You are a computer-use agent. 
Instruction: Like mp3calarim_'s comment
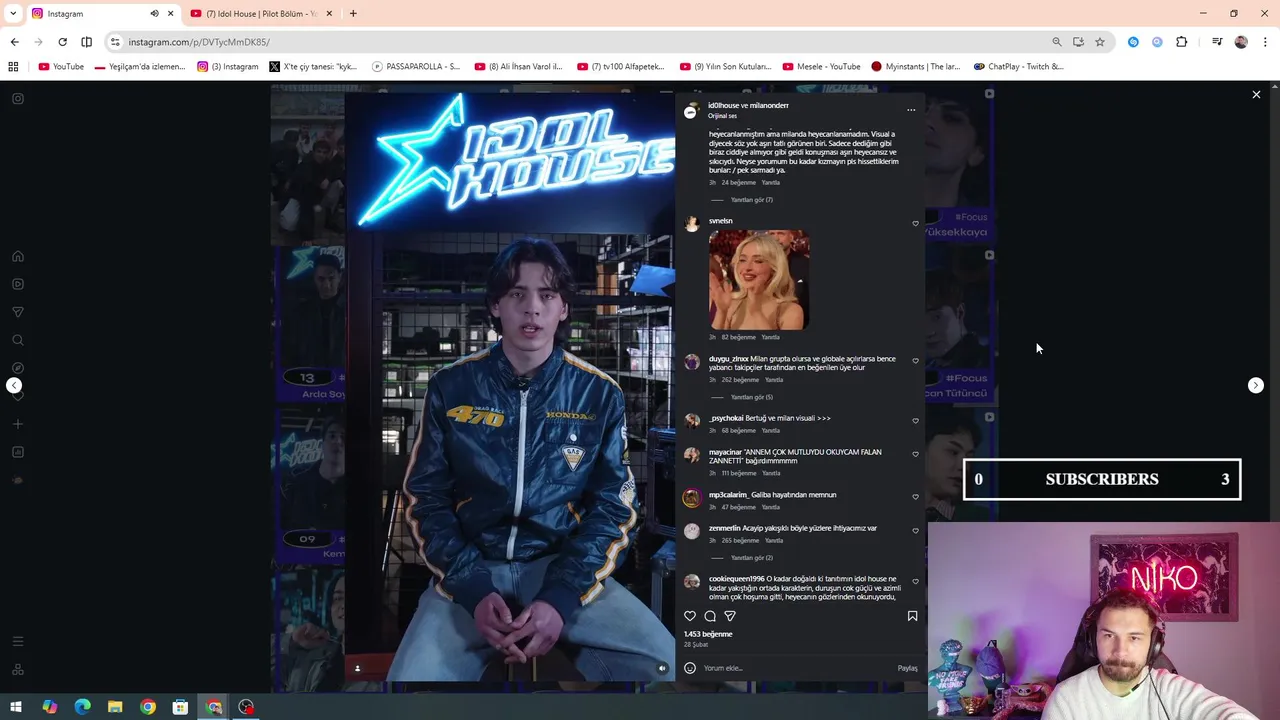(x=915, y=497)
